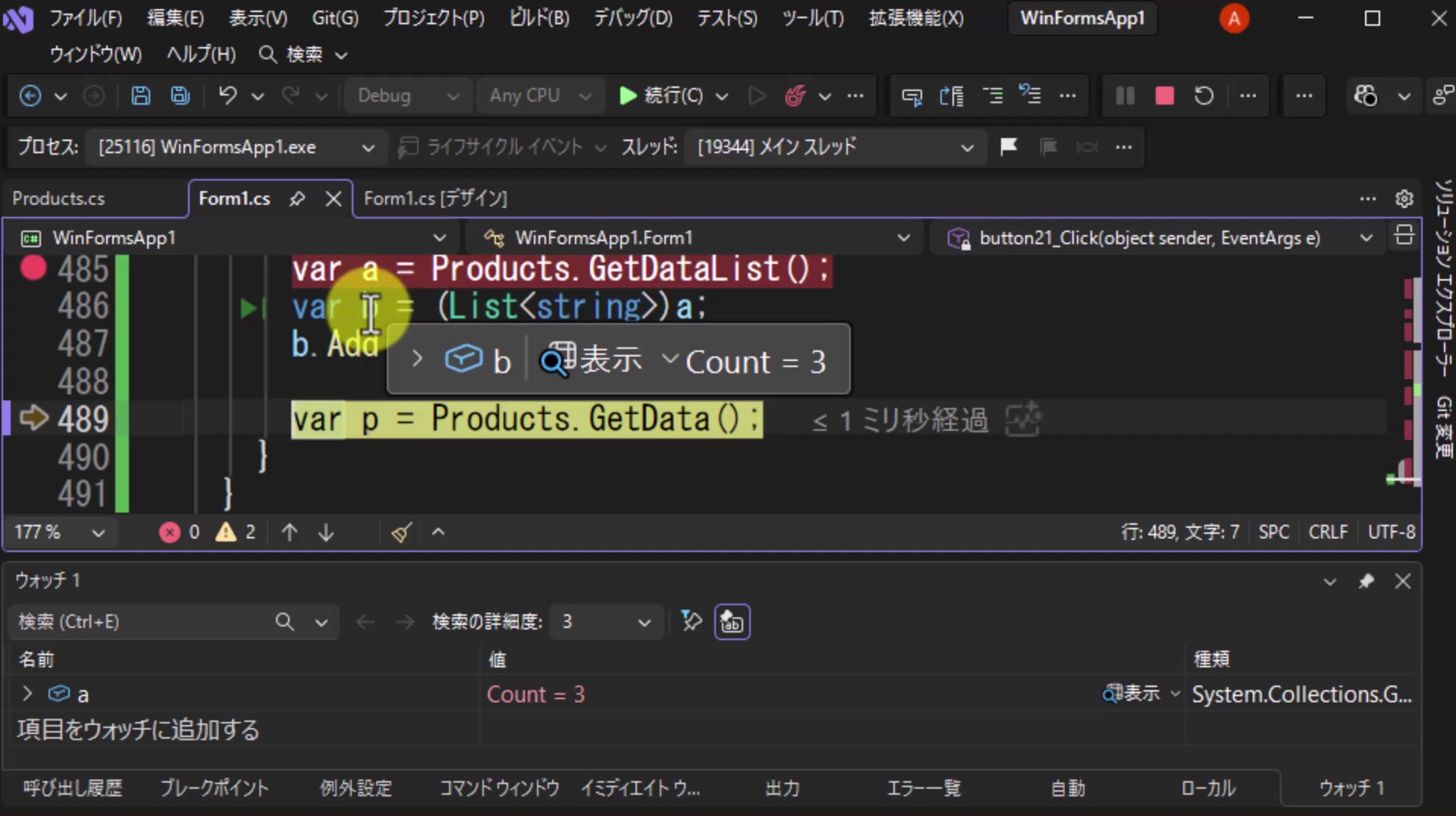Click the flag threads icon

[1009, 146]
